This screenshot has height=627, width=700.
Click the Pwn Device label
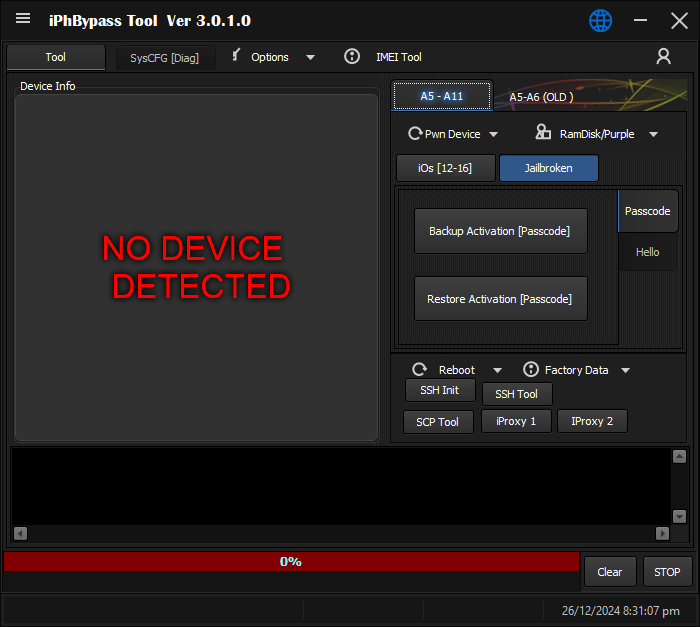(453, 134)
